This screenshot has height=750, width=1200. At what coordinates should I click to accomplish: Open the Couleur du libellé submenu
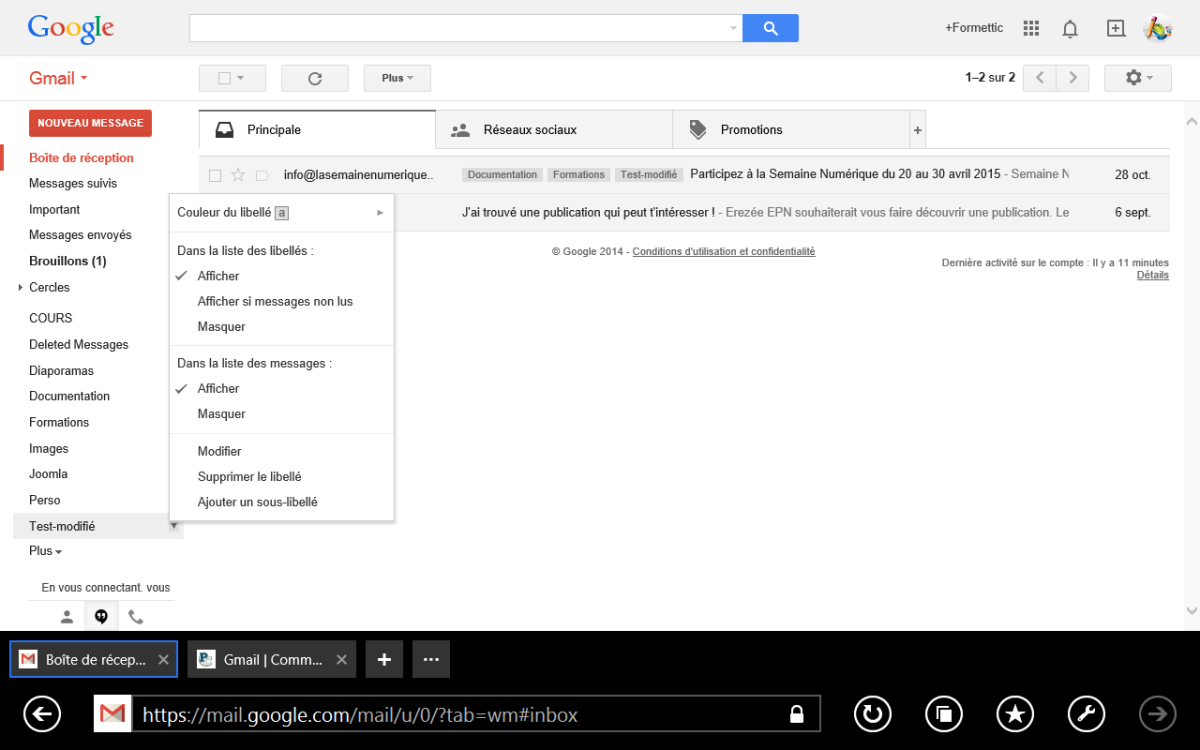pyautogui.click(x=282, y=212)
